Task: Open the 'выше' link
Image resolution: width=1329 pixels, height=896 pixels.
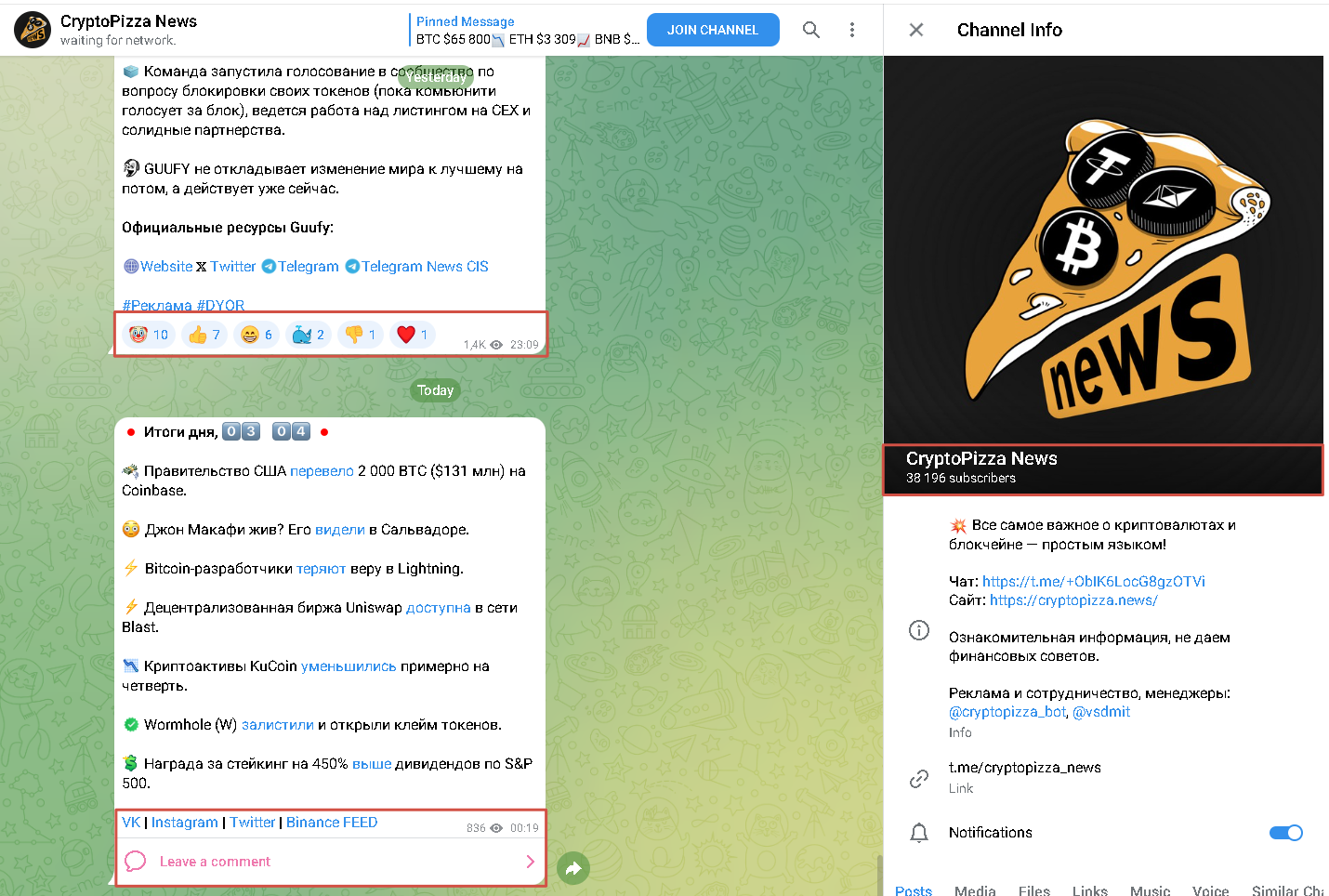Action: click(372, 764)
